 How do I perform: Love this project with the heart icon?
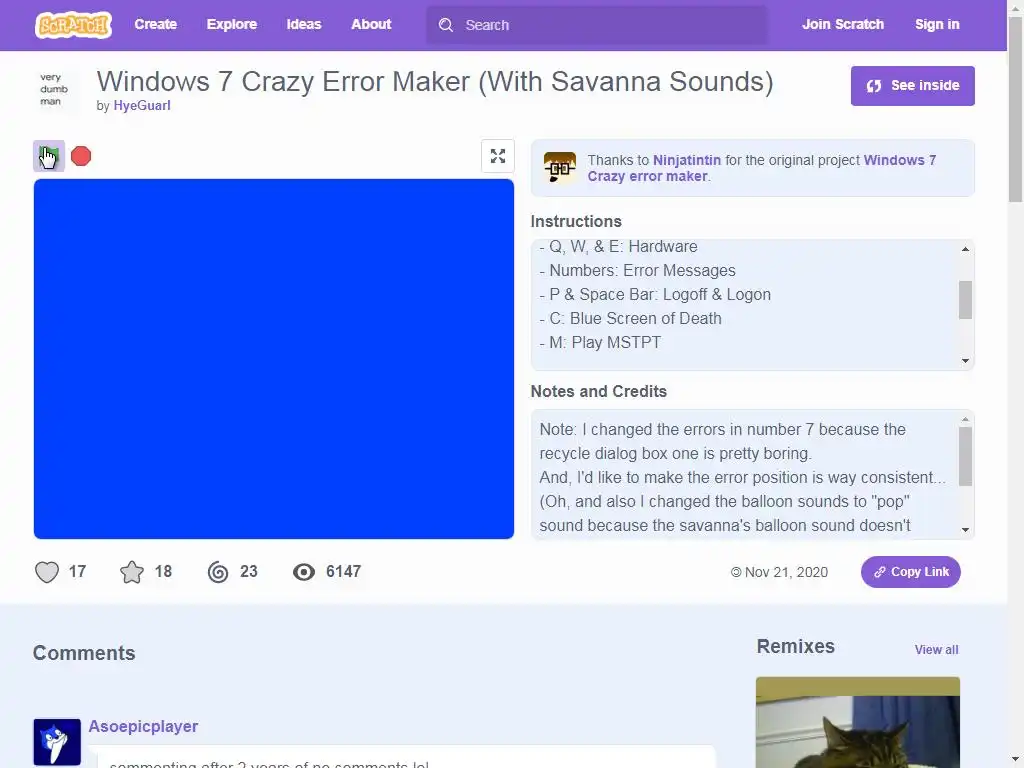point(47,572)
